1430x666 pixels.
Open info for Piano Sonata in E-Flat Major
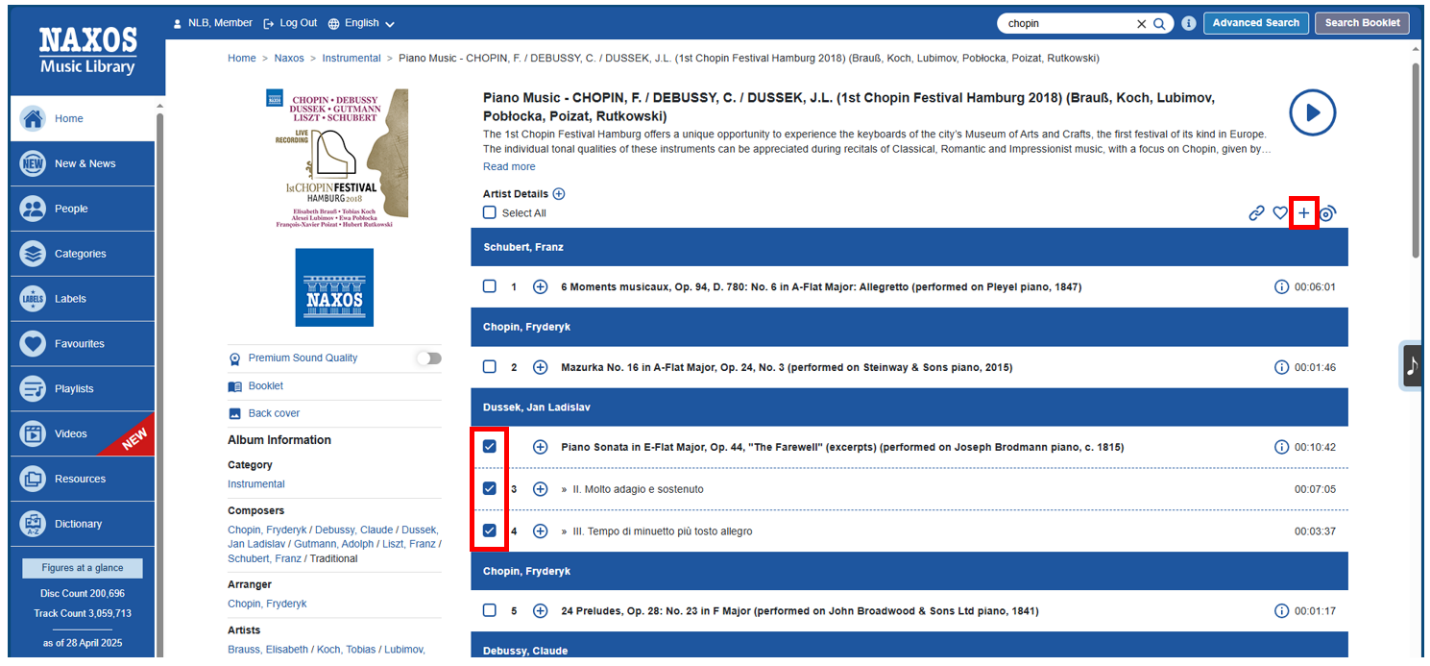(x=1281, y=447)
